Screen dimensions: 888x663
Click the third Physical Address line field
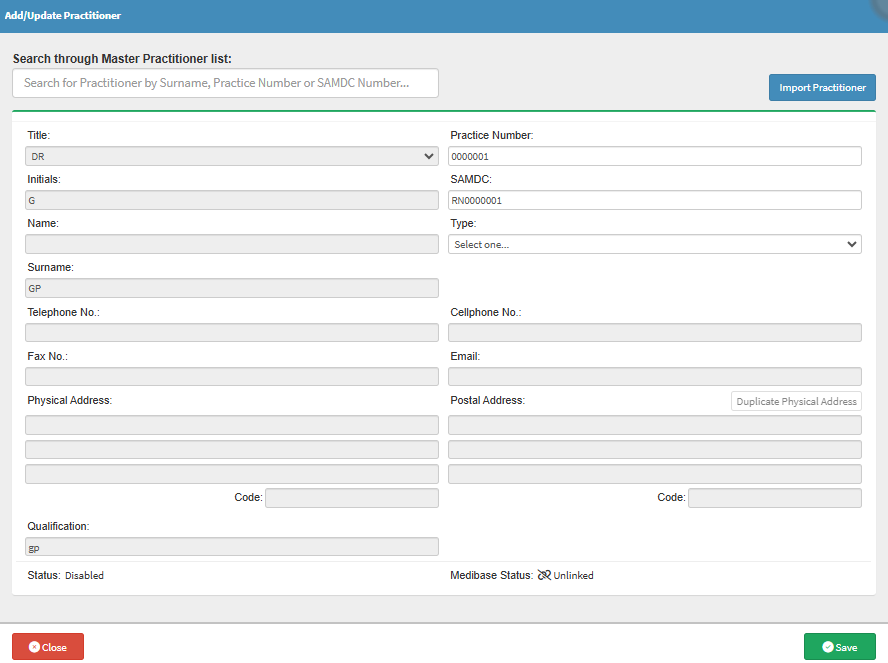point(232,474)
